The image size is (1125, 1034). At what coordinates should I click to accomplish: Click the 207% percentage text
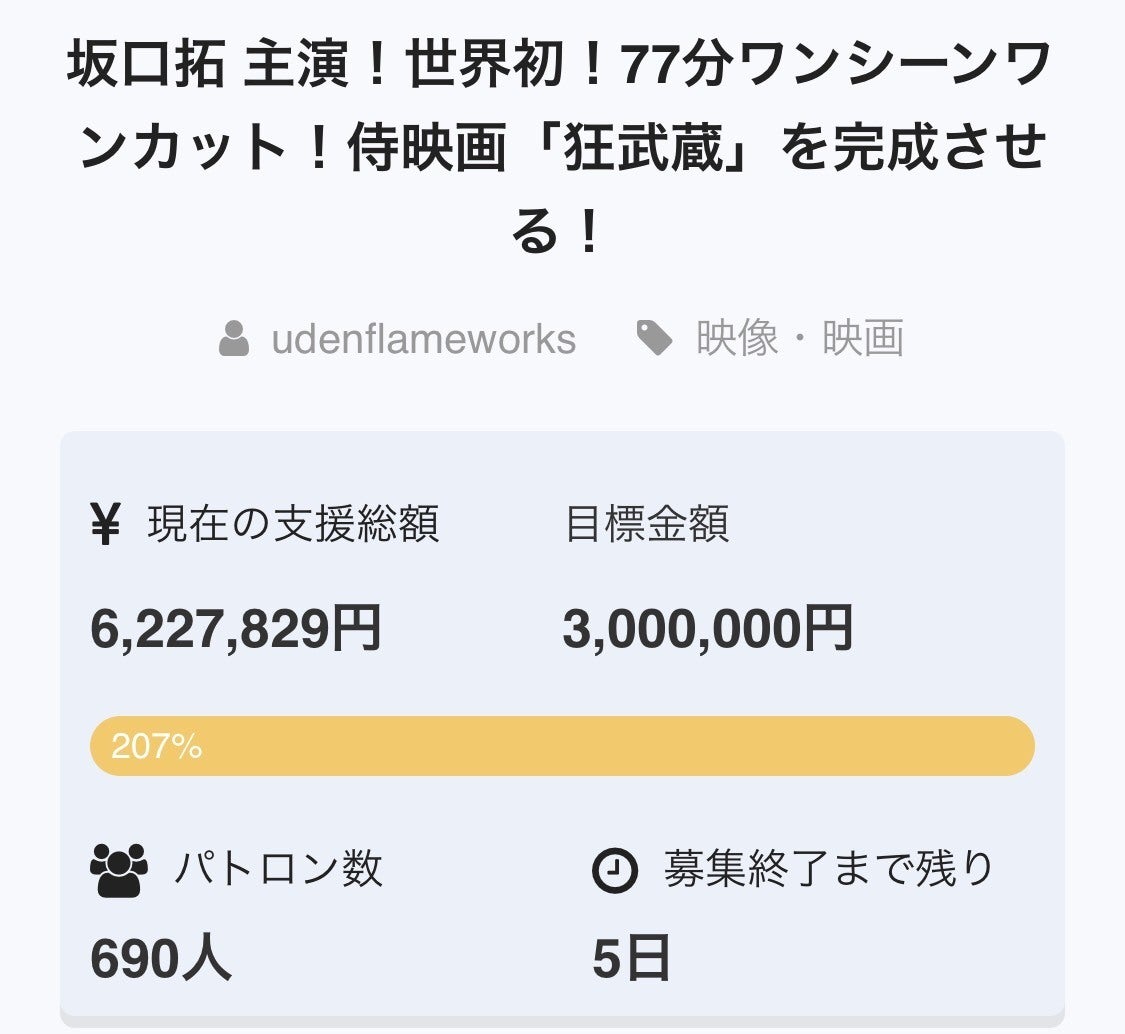click(157, 746)
